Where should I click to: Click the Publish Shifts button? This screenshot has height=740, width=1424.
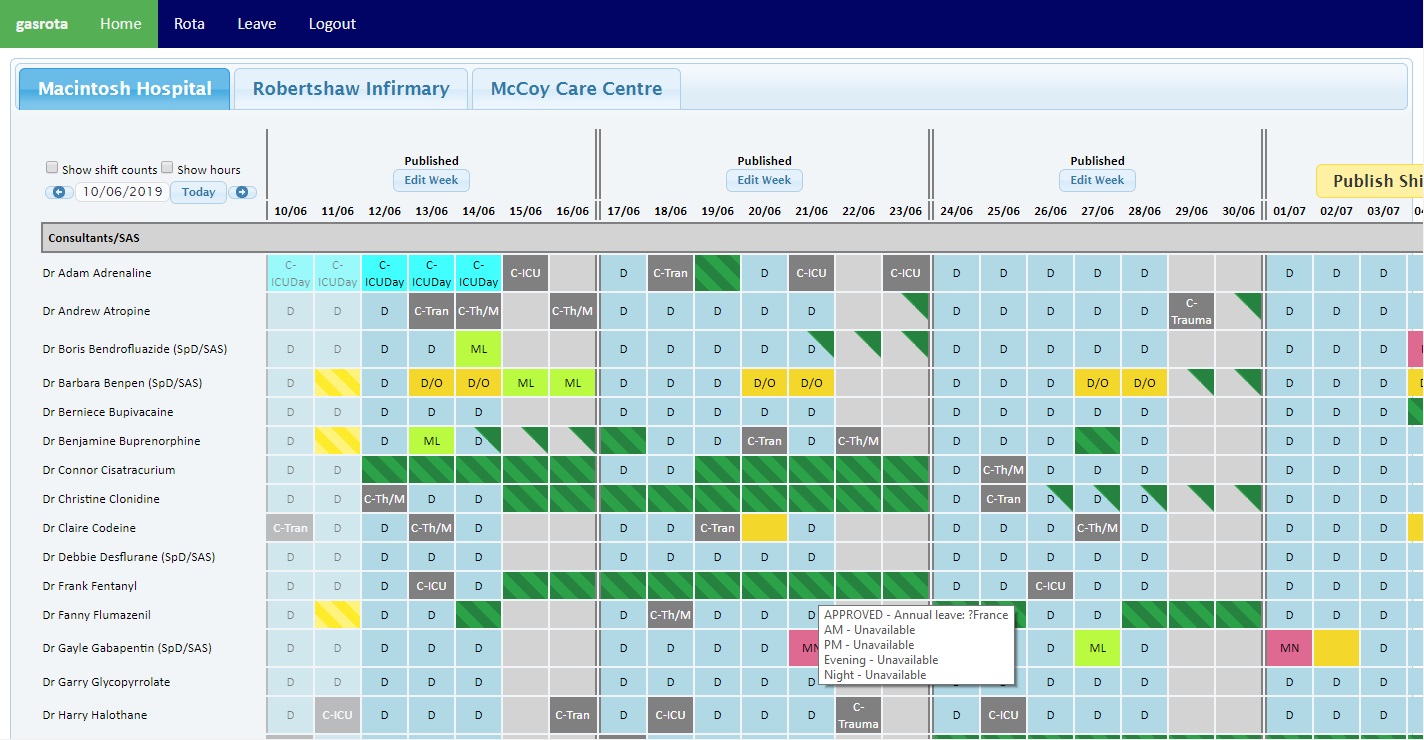[x=1372, y=181]
